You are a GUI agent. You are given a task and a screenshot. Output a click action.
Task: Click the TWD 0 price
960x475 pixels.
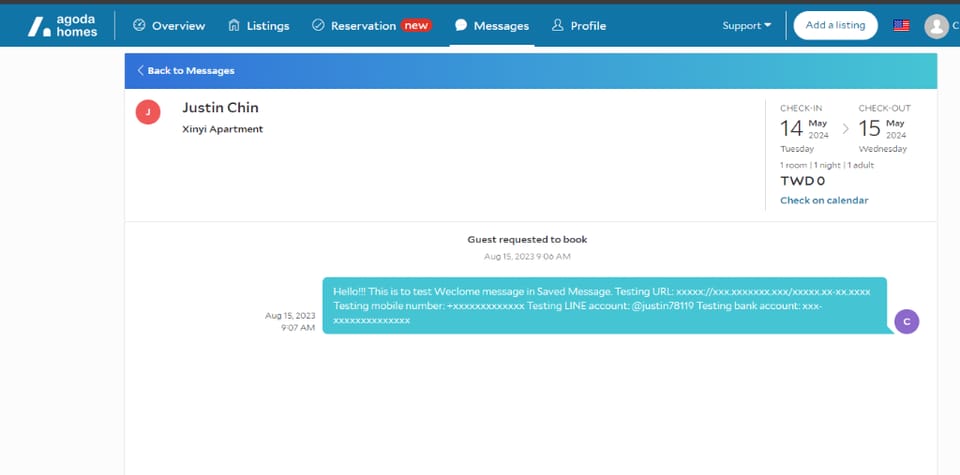[x=802, y=181]
